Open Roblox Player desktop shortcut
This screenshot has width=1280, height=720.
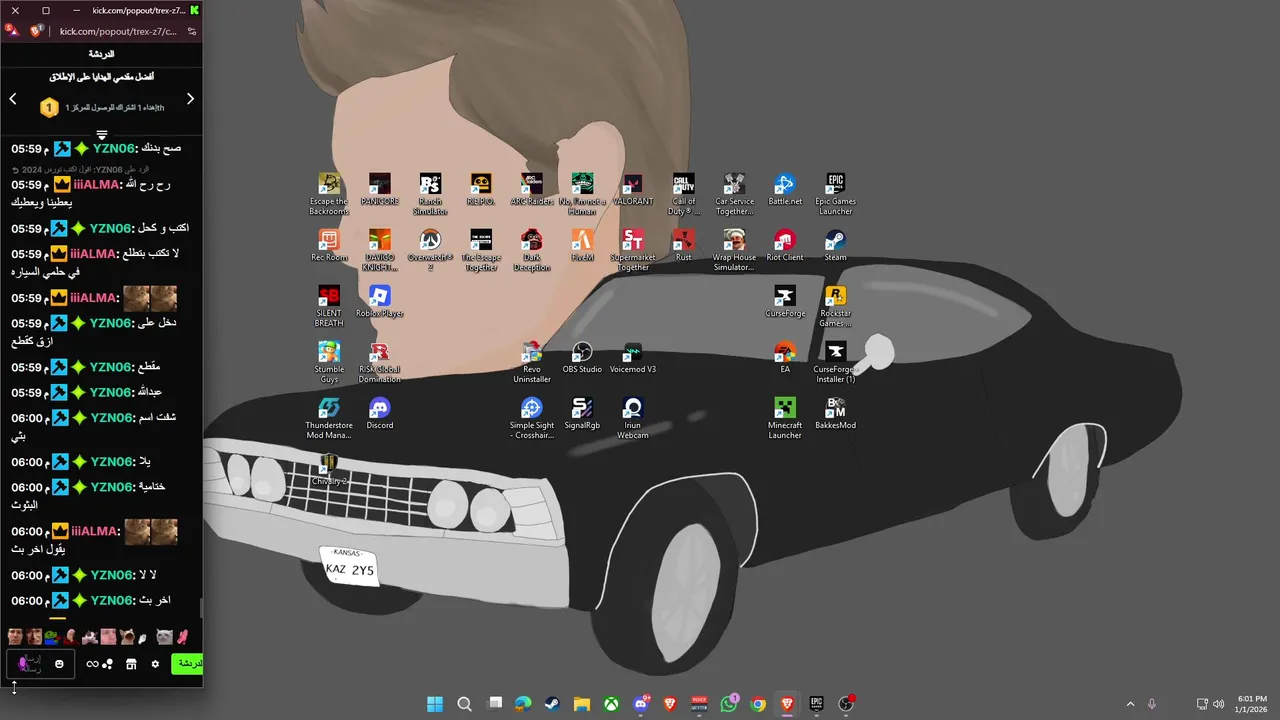click(380, 301)
